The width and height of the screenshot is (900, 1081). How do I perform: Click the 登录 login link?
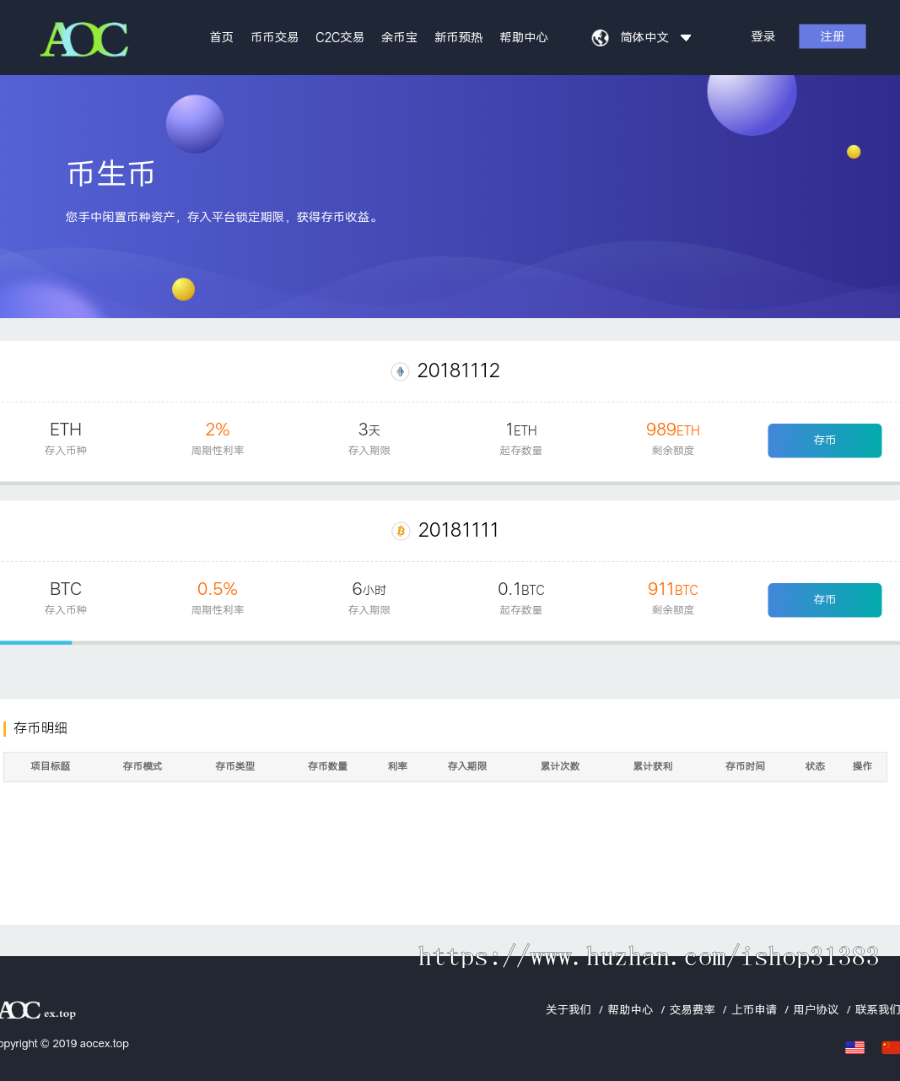pos(763,36)
